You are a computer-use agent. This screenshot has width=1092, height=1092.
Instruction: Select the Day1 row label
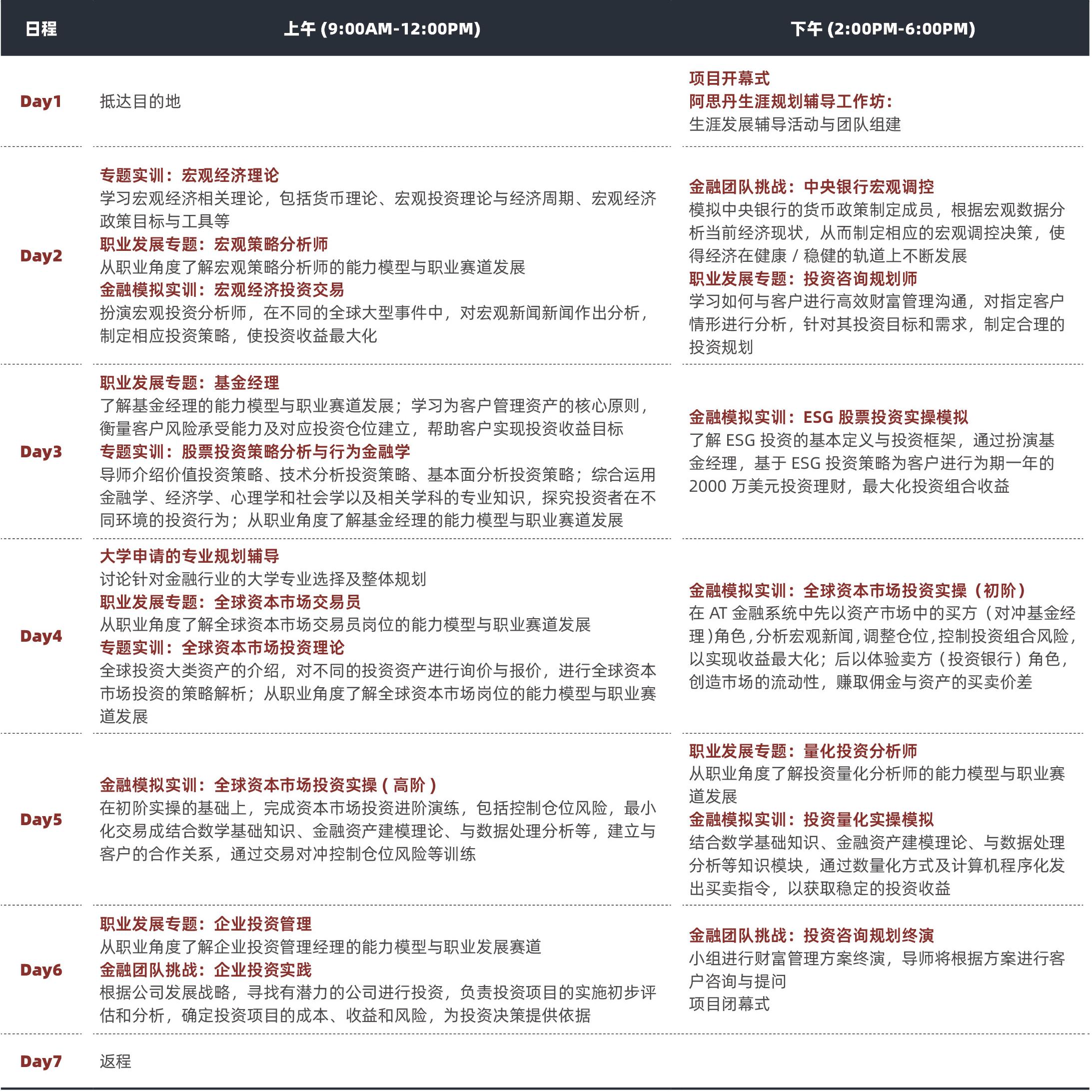40,101
